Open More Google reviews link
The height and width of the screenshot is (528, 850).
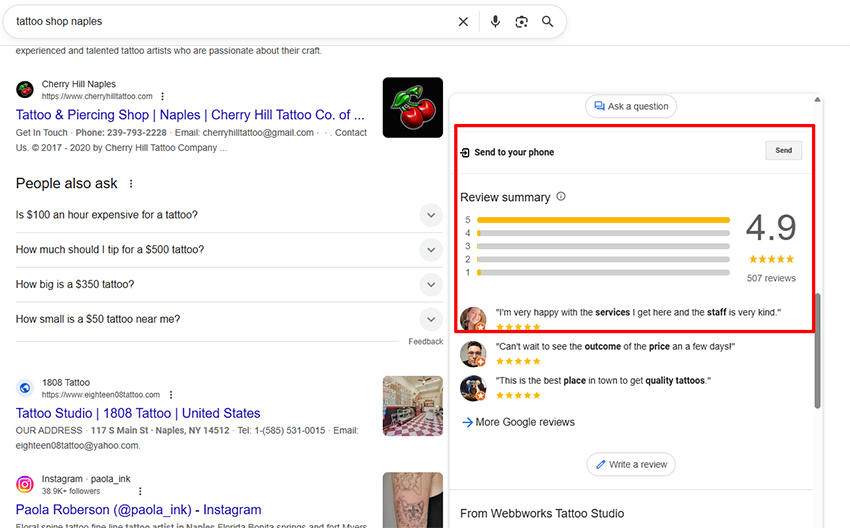pos(519,422)
